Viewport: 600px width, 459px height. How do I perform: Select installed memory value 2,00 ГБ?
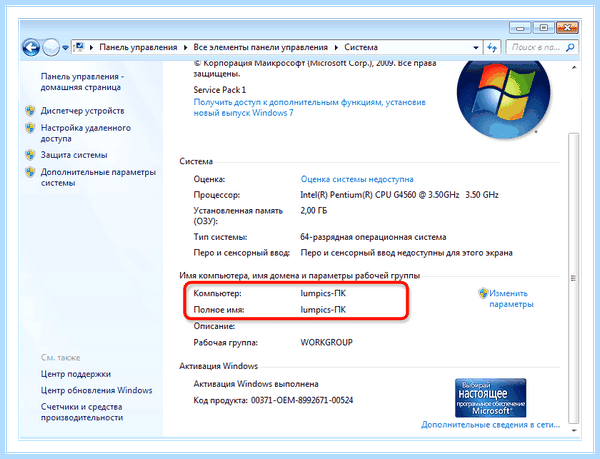(313, 210)
